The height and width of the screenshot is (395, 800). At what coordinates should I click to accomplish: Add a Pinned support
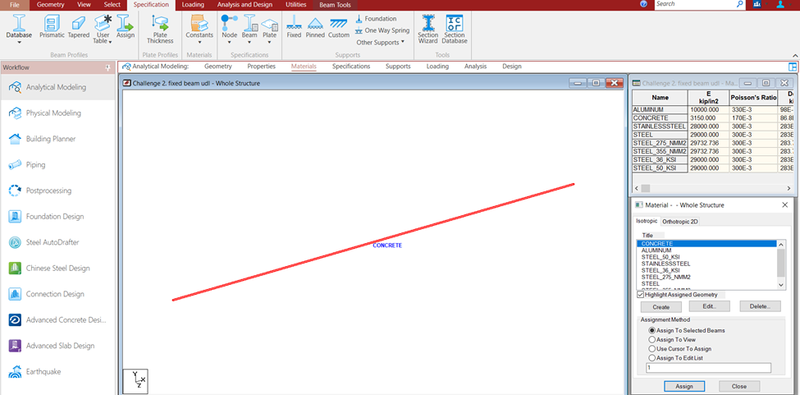click(315, 27)
